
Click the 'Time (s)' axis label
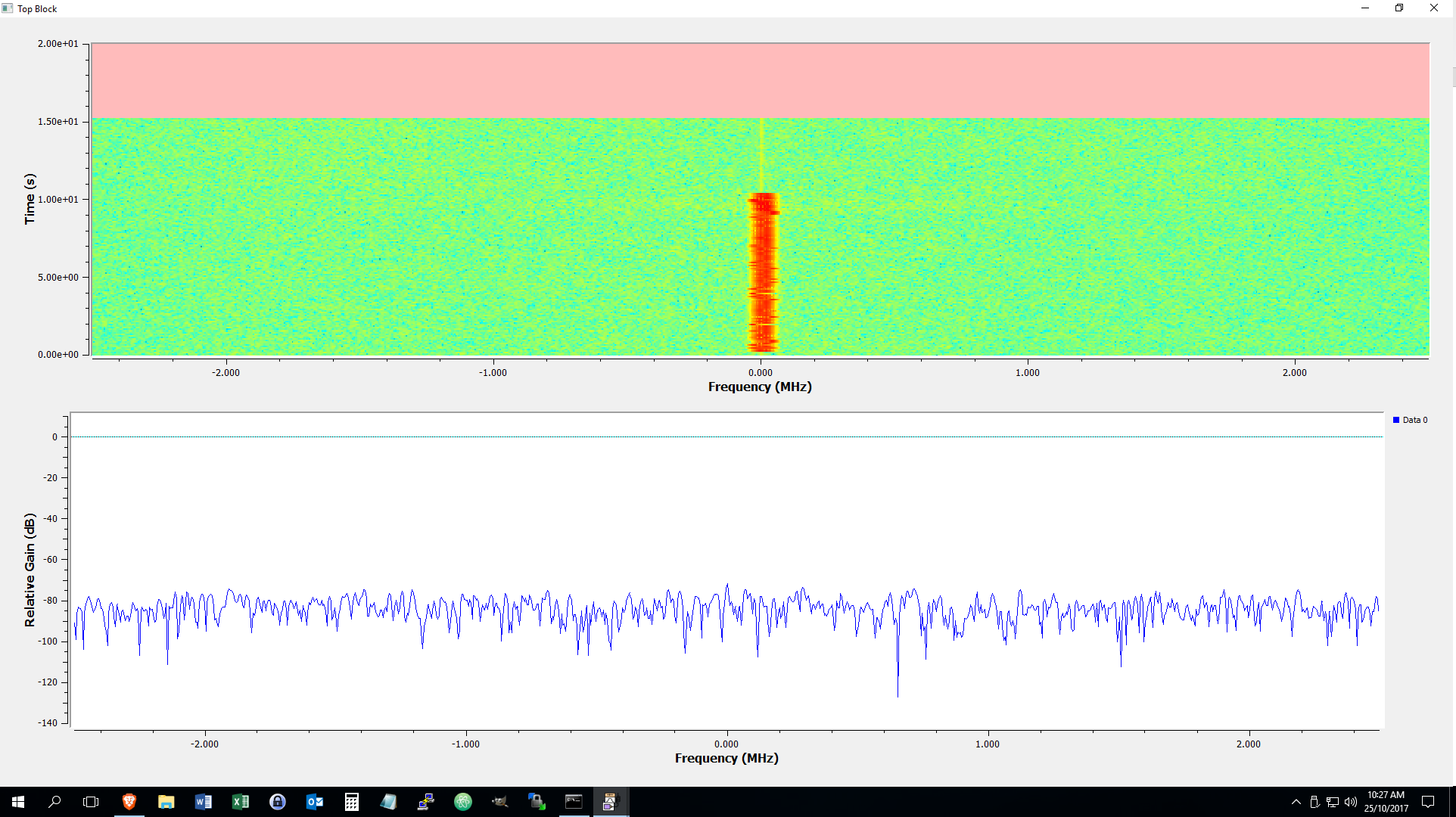tap(30, 199)
